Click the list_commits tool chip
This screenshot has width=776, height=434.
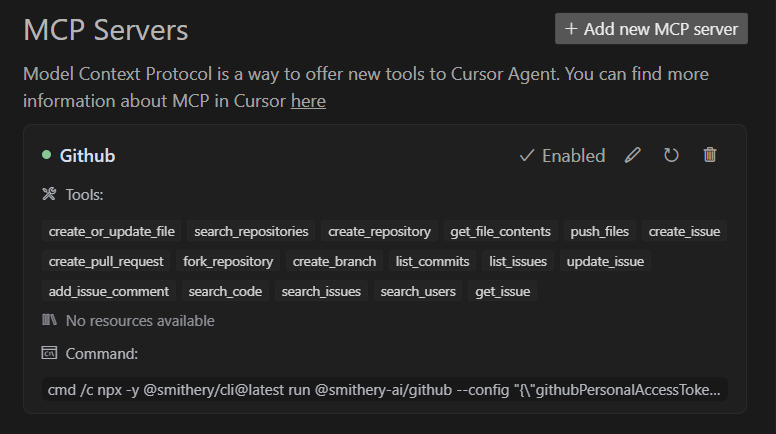coord(432,261)
